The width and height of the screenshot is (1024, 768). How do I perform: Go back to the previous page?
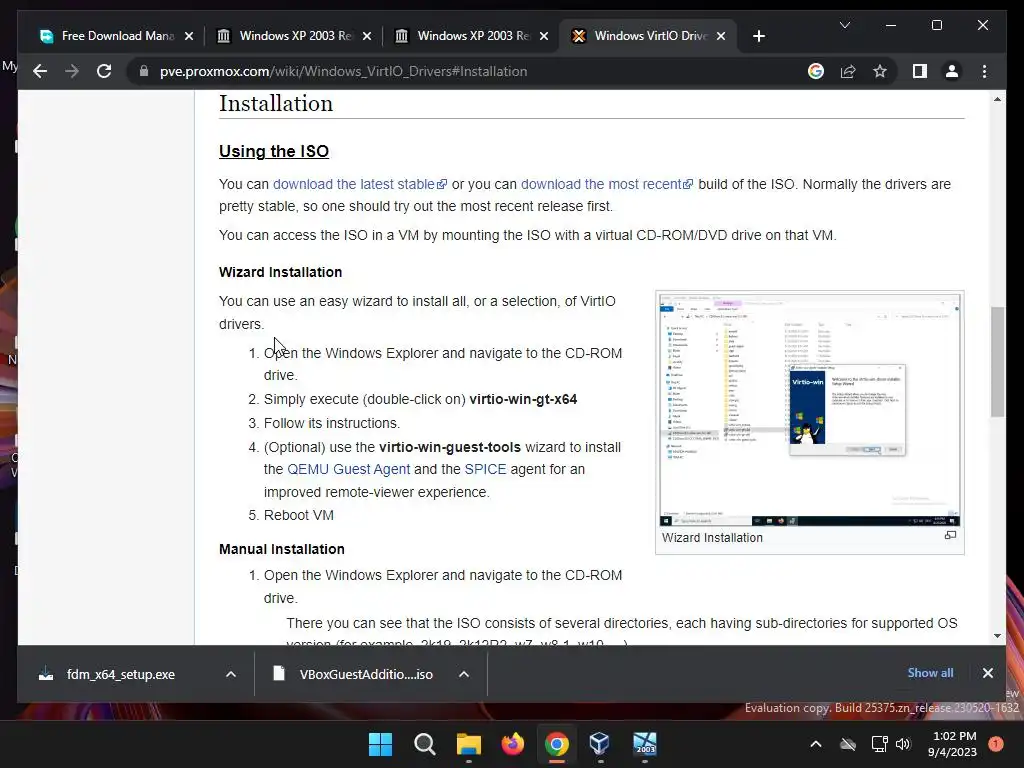click(x=40, y=71)
